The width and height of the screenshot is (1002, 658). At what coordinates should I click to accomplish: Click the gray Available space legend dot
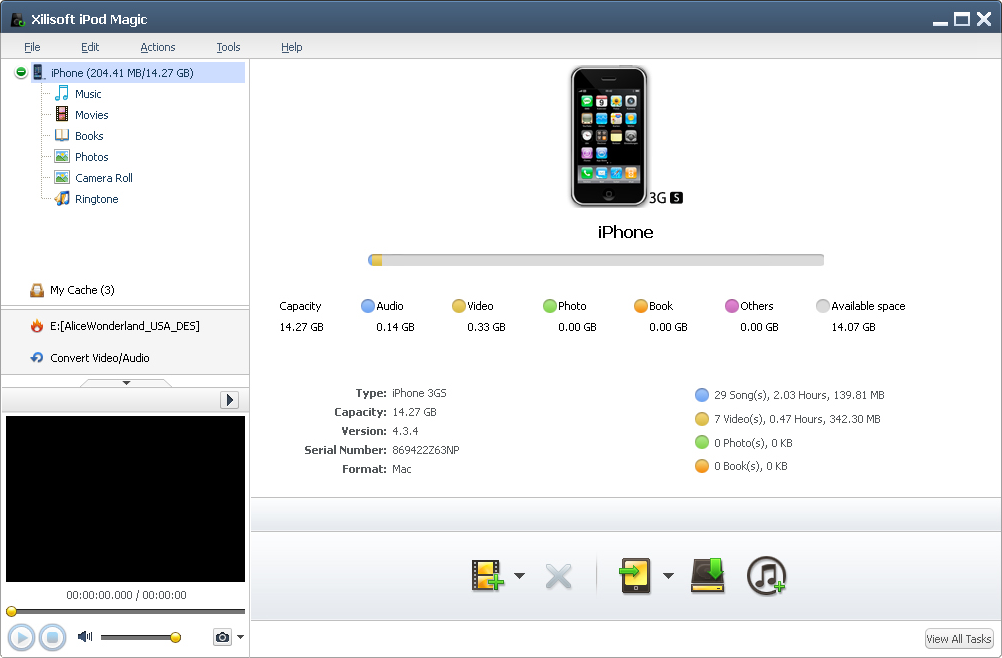click(x=822, y=306)
